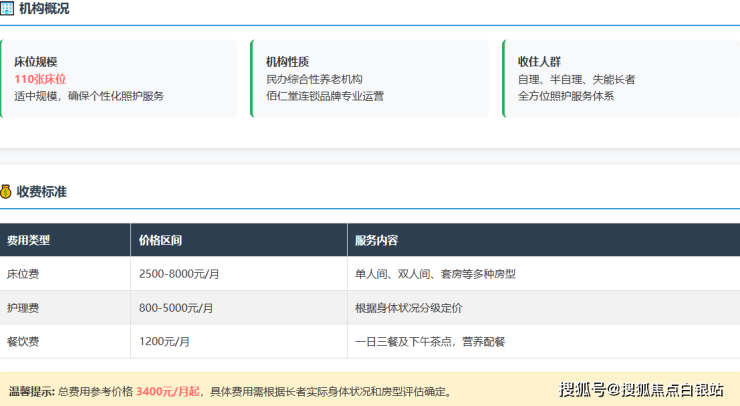Click the red 3400元/月起 reference price

(x=168, y=391)
